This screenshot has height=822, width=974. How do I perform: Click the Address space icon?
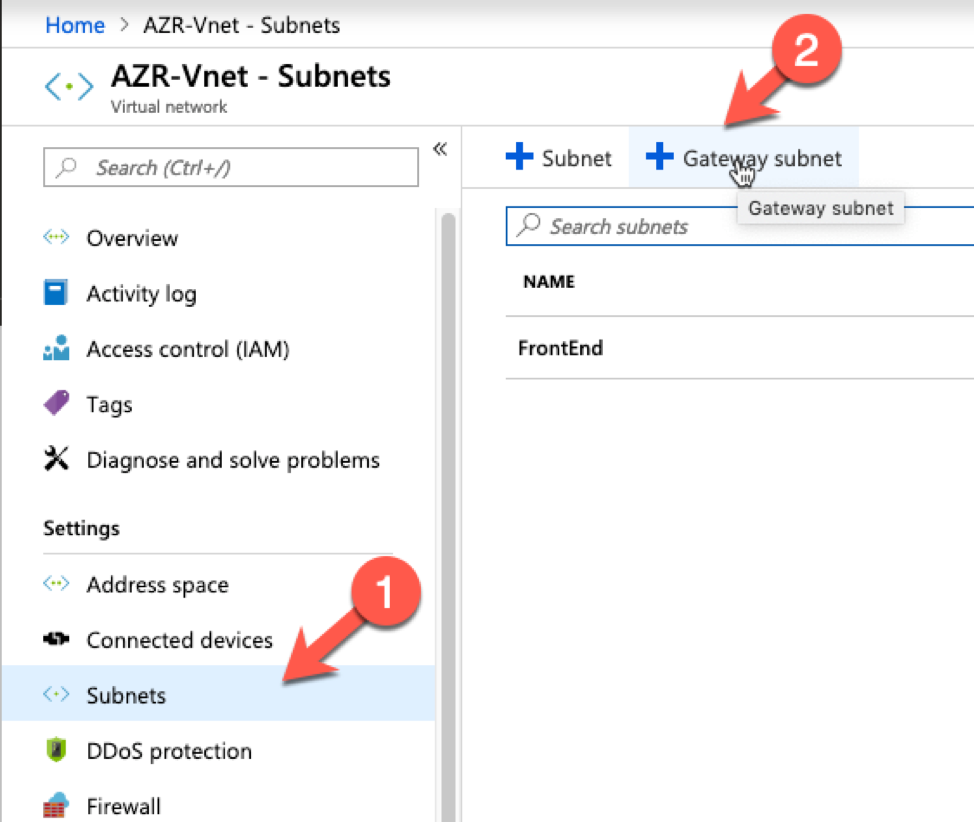click(x=56, y=583)
